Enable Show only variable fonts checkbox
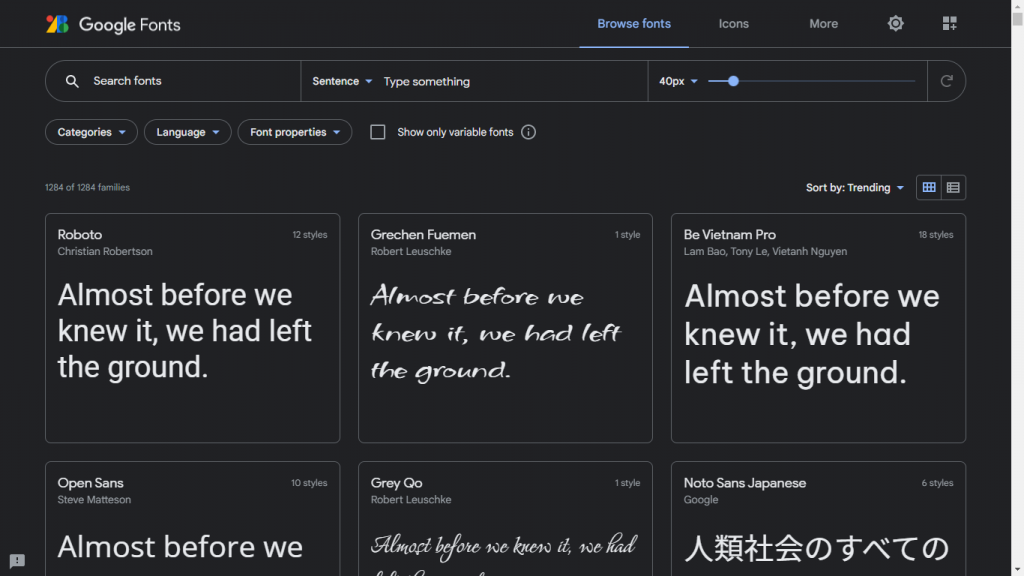This screenshot has width=1024, height=576. [377, 132]
